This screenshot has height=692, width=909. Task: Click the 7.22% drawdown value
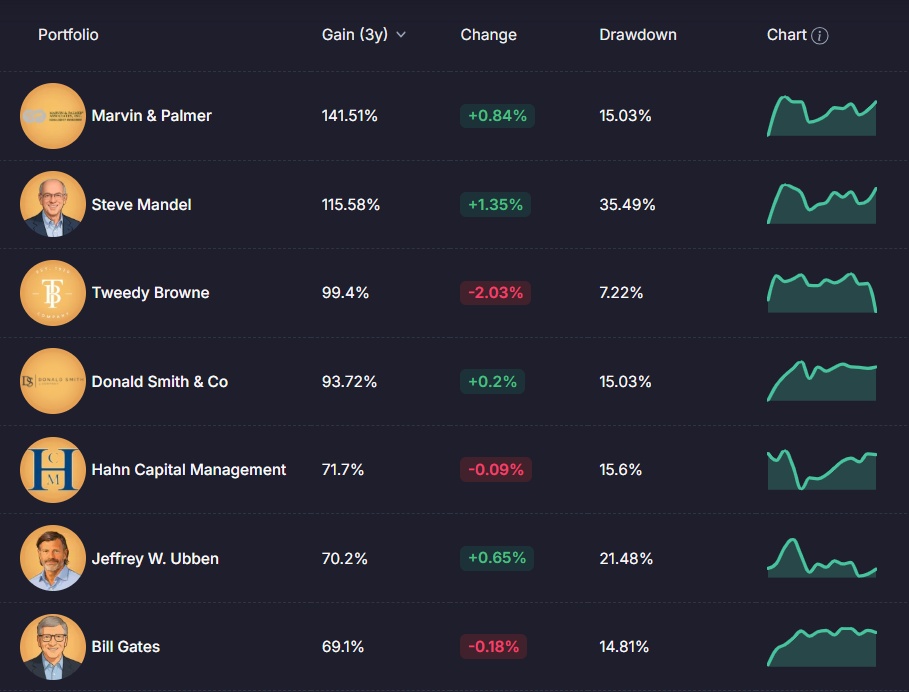click(621, 293)
